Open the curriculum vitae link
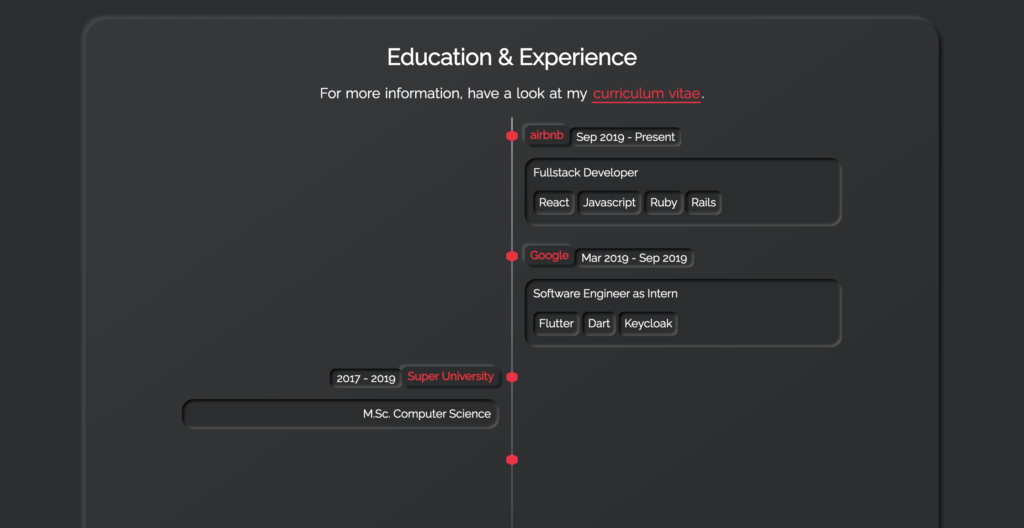Image resolution: width=1024 pixels, height=528 pixels. (647, 94)
